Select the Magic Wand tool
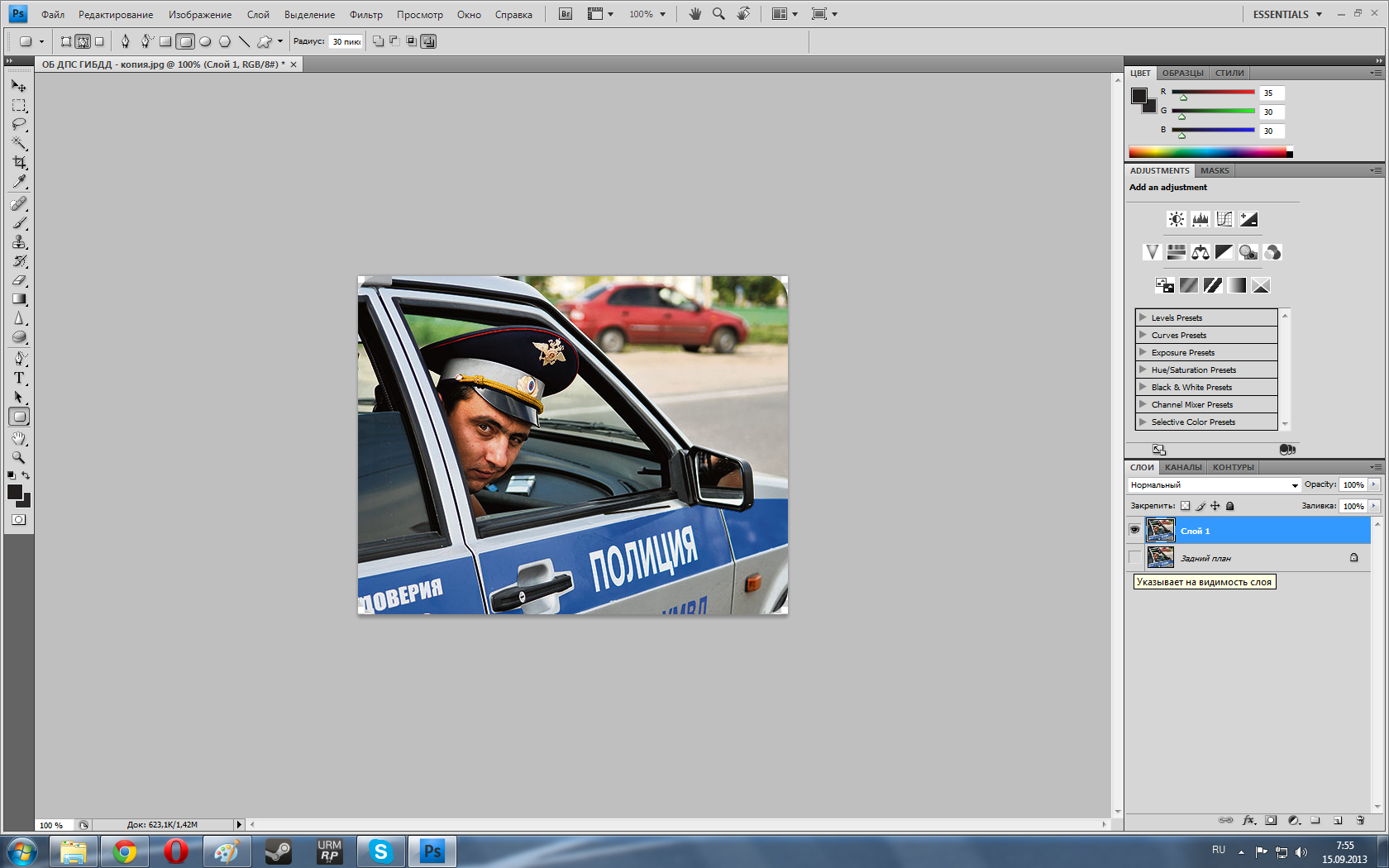Image resolution: width=1389 pixels, height=868 pixels. (18, 143)
